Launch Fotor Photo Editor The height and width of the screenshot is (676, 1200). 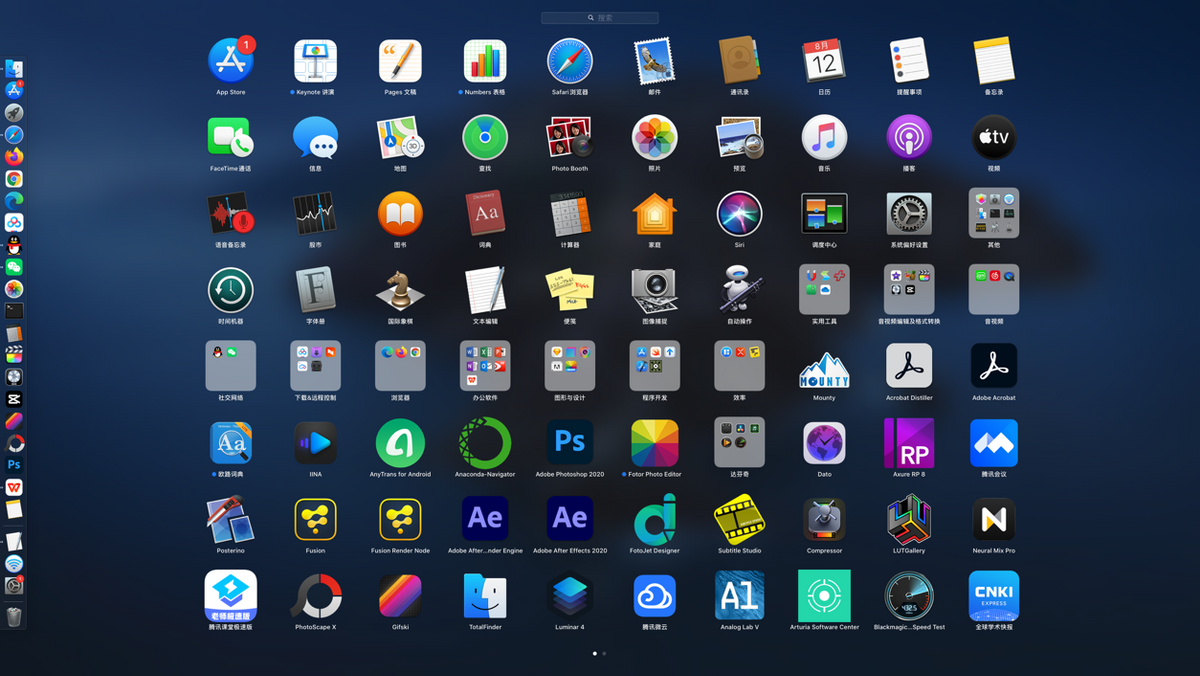(655, 442)
